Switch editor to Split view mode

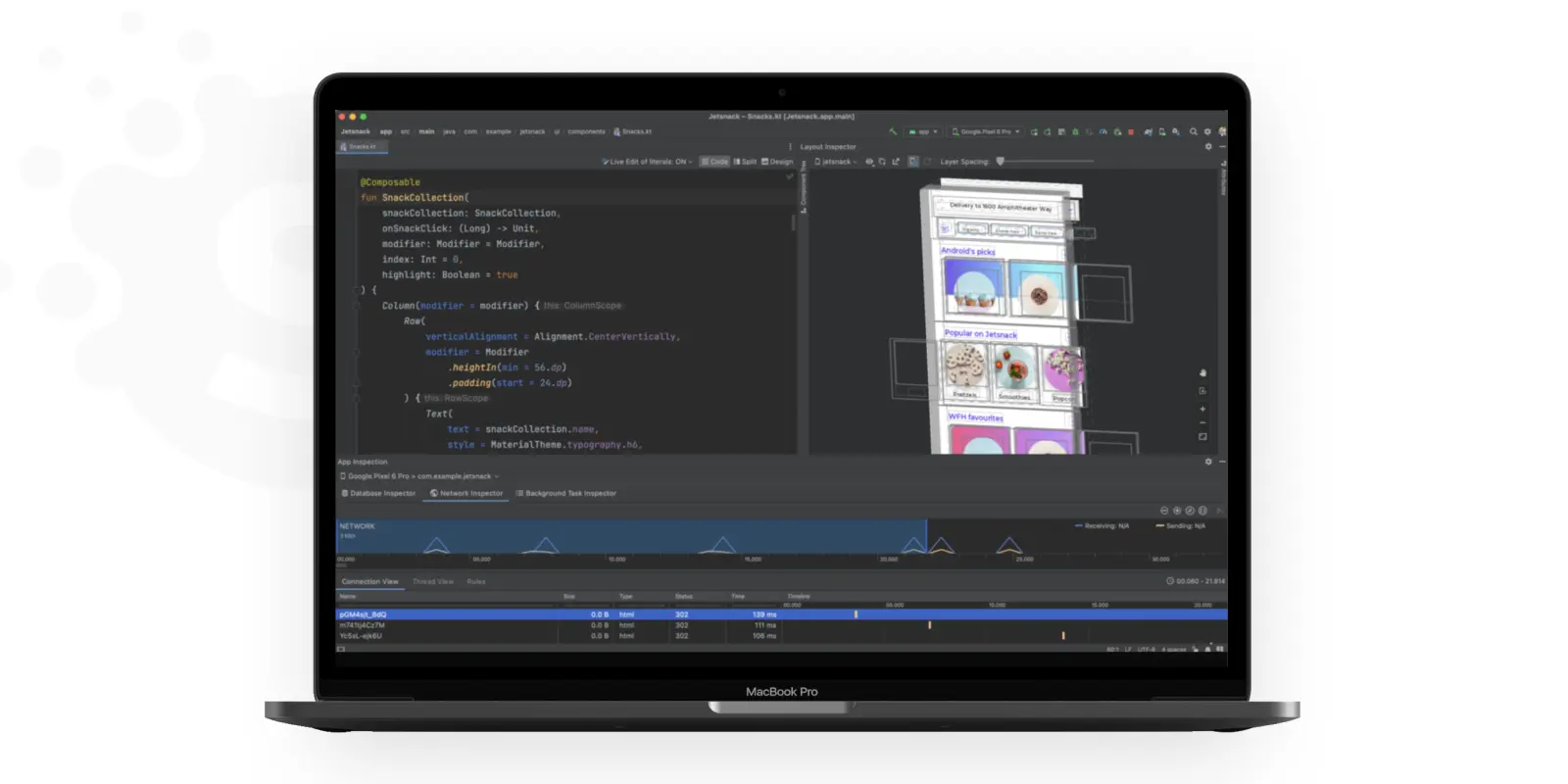click(746, 162)
